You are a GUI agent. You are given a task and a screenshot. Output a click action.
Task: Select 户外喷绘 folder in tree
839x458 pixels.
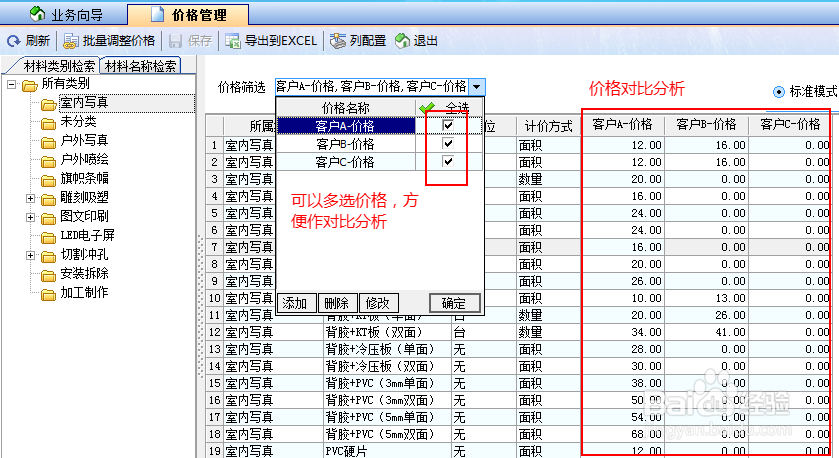(x=84, y=160)
